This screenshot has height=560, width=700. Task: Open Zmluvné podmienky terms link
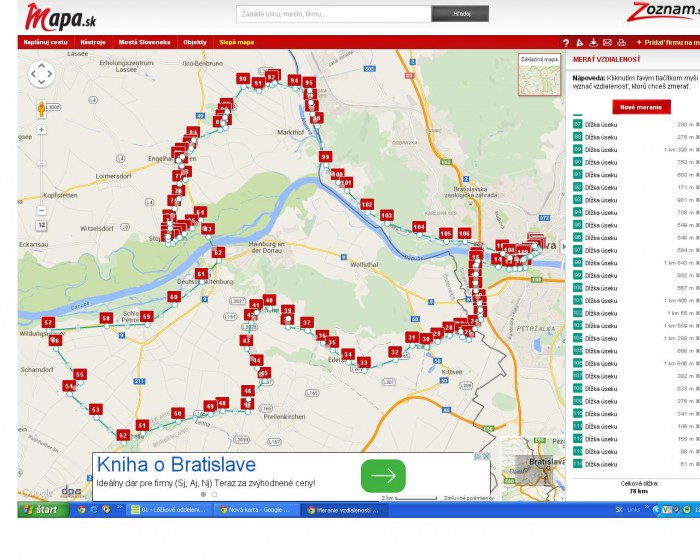point(469,497)
